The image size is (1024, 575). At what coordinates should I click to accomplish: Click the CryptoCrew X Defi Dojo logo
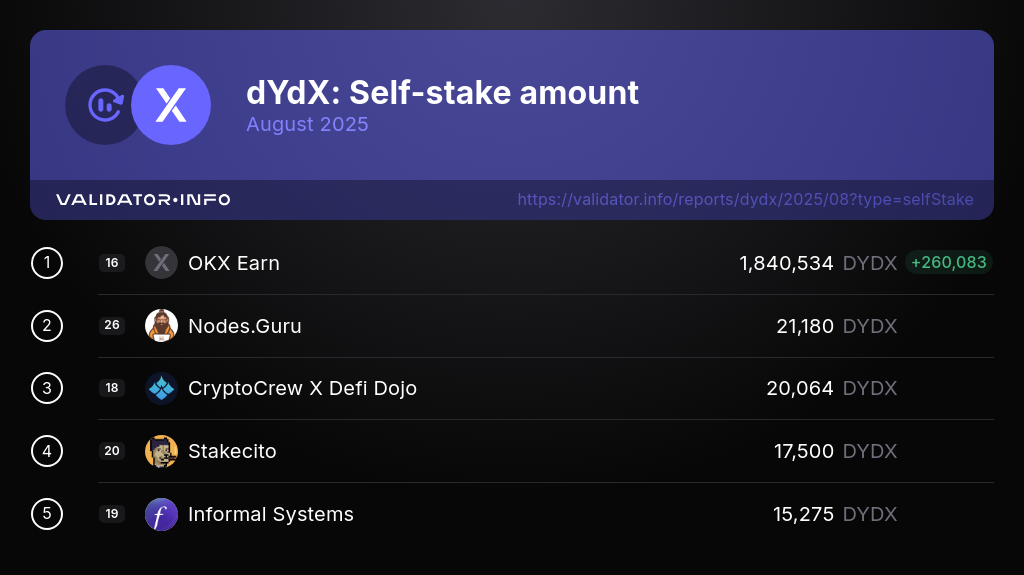(161, 388)
